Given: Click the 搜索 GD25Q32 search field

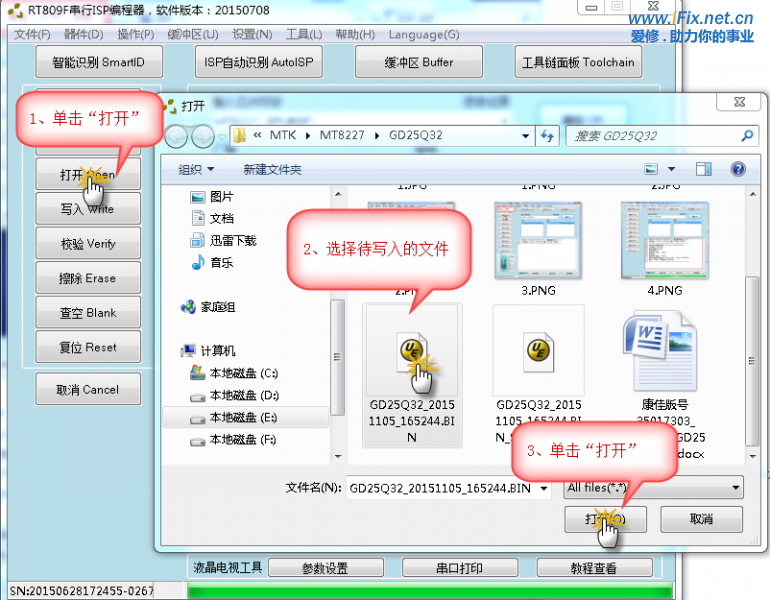Looking at the screenshot, I should pos(655,136).
